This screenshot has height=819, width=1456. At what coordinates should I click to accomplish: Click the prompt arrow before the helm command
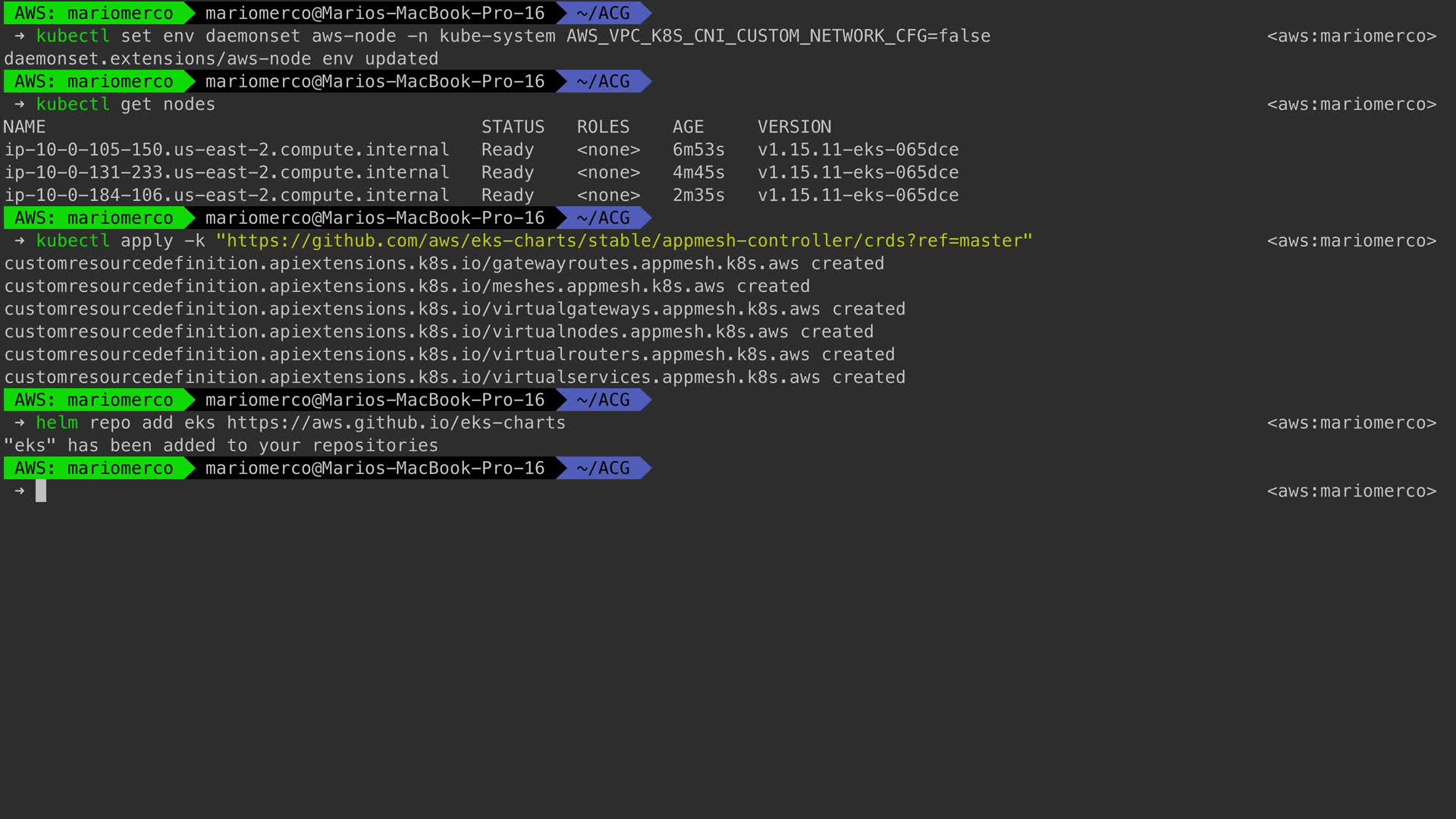(20, 423)
